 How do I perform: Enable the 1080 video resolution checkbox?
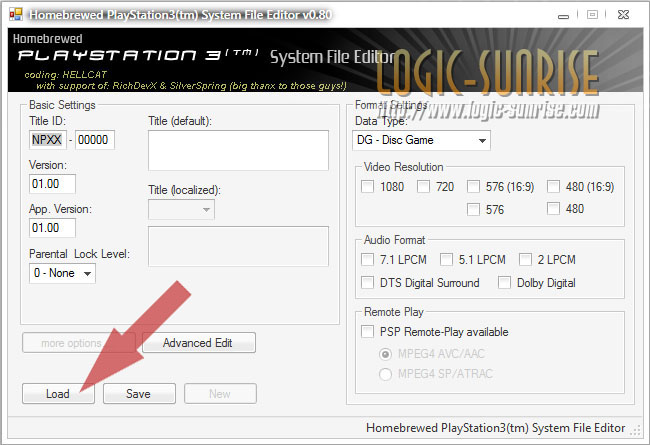(x=367, y=187)
